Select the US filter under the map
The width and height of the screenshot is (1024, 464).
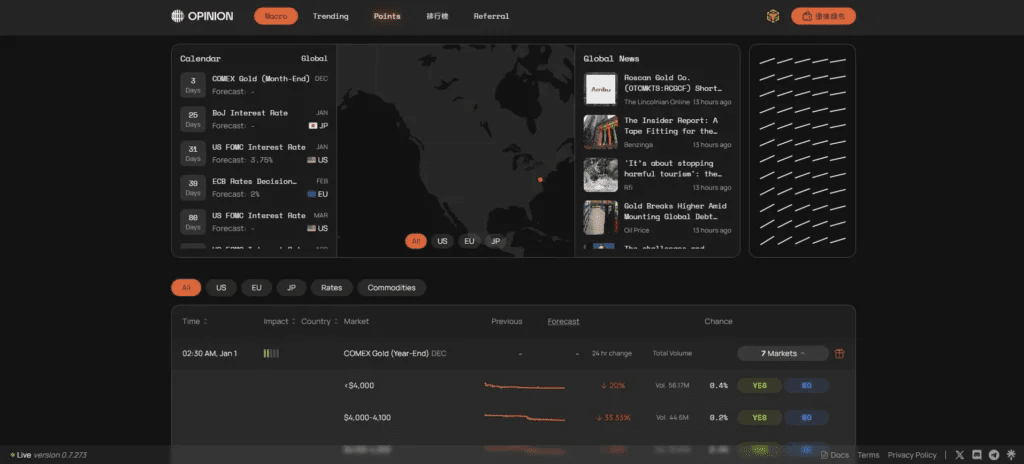(442, 241)
